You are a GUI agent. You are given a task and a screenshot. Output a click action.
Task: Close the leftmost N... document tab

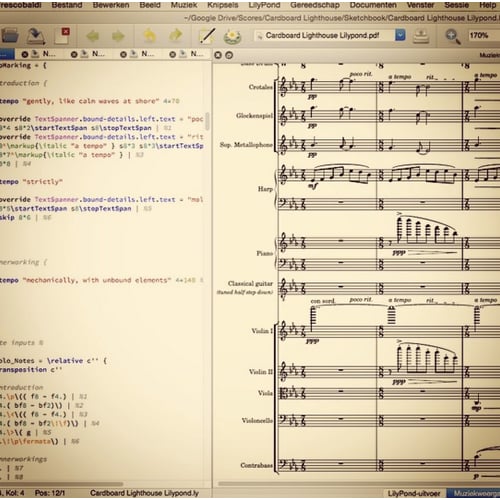[25, 54]
